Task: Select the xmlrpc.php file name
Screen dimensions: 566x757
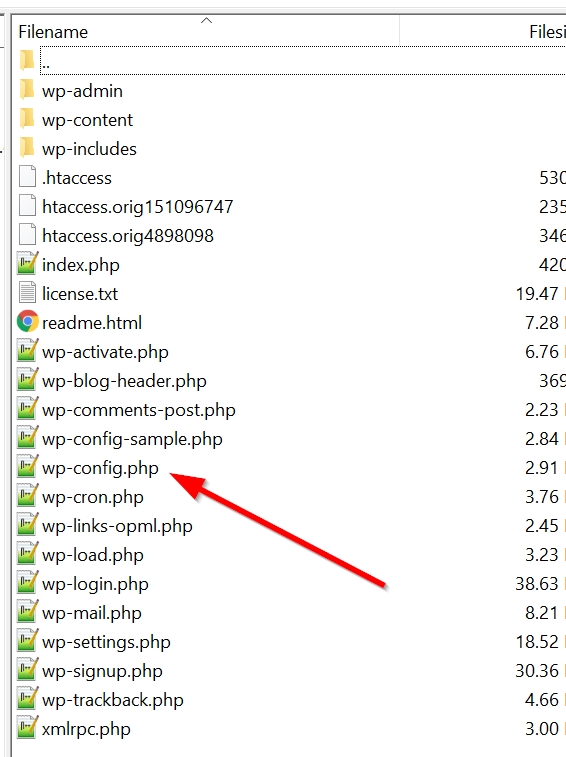Action: (x=86, y=728)
